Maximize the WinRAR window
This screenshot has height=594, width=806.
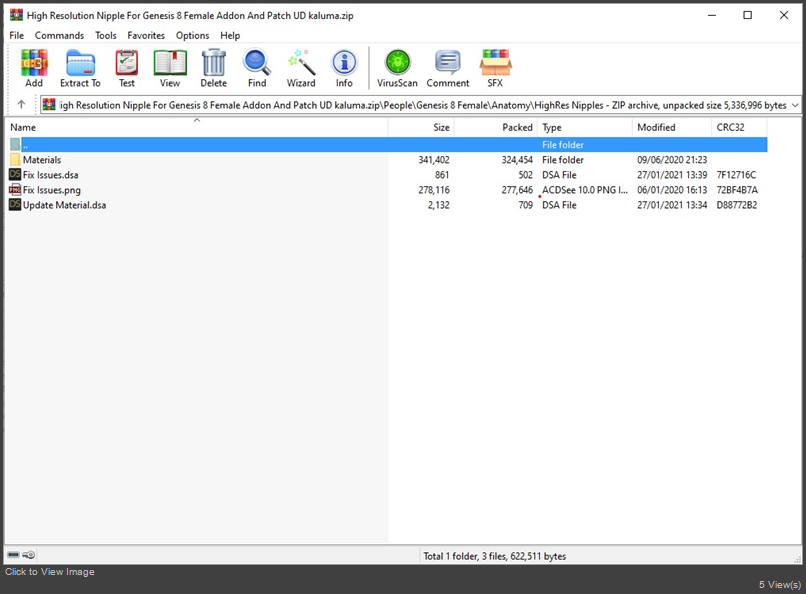tap(747, 15)
